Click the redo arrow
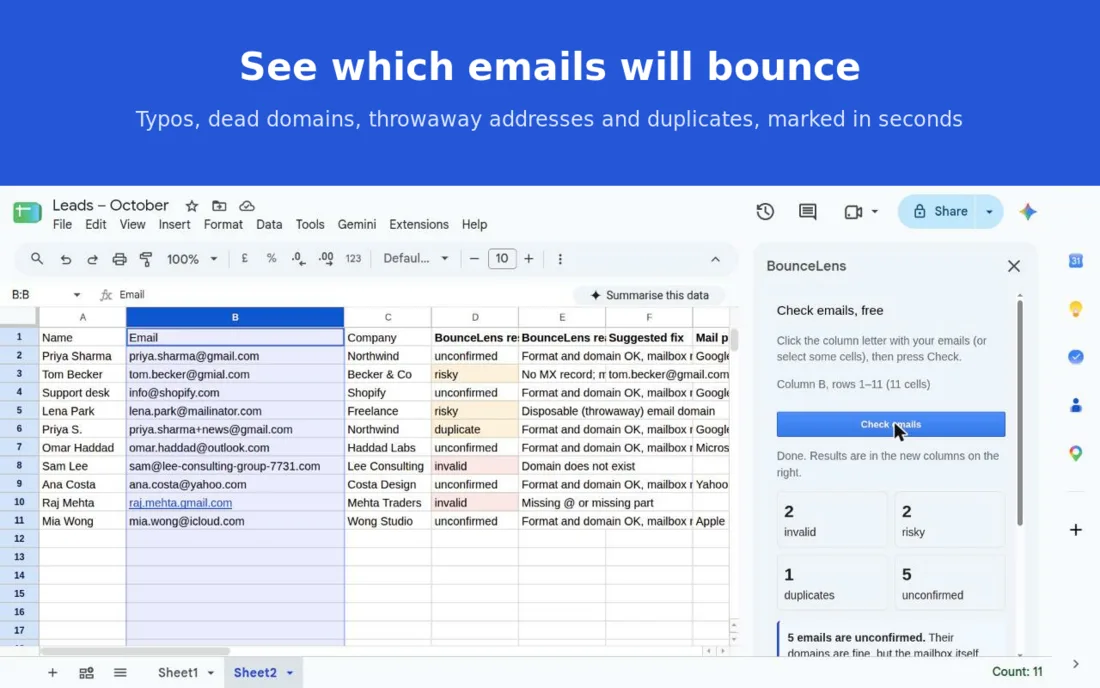Viewport: 1100px width, 688px height. tap(92, 259)
